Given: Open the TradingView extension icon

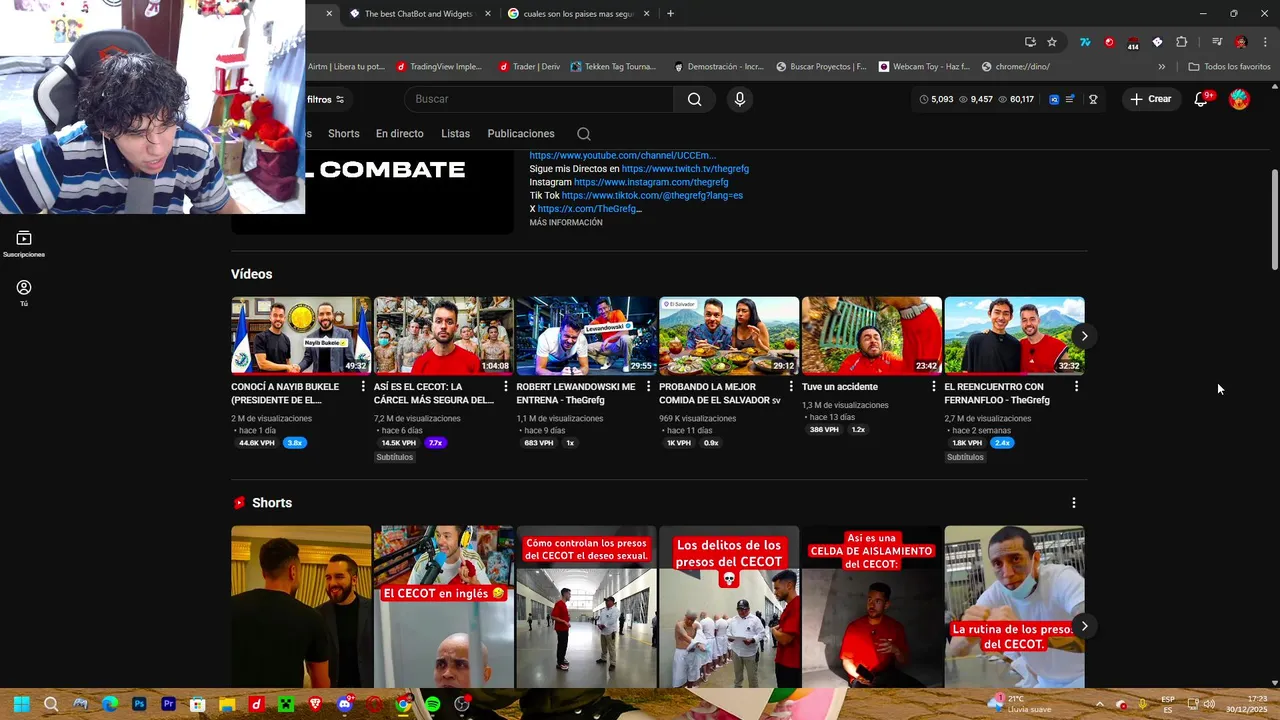Looking at the screenshot, I should click(1085, 42).
